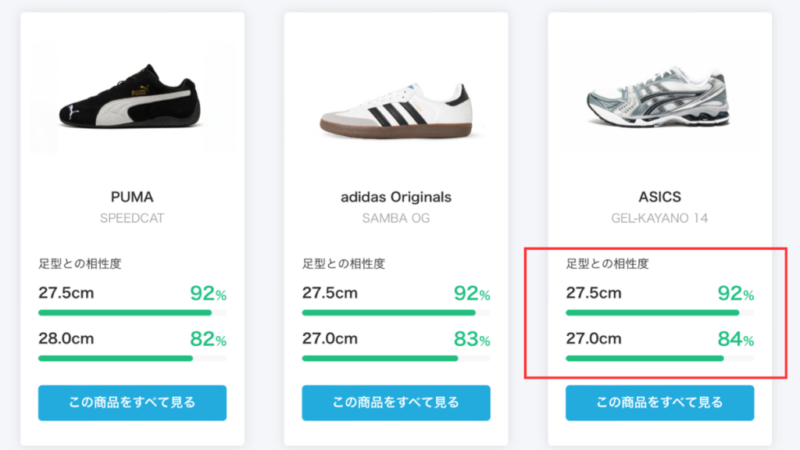
Task: Open all PUMA Speedcat products button
Action: tap(132, 403)
